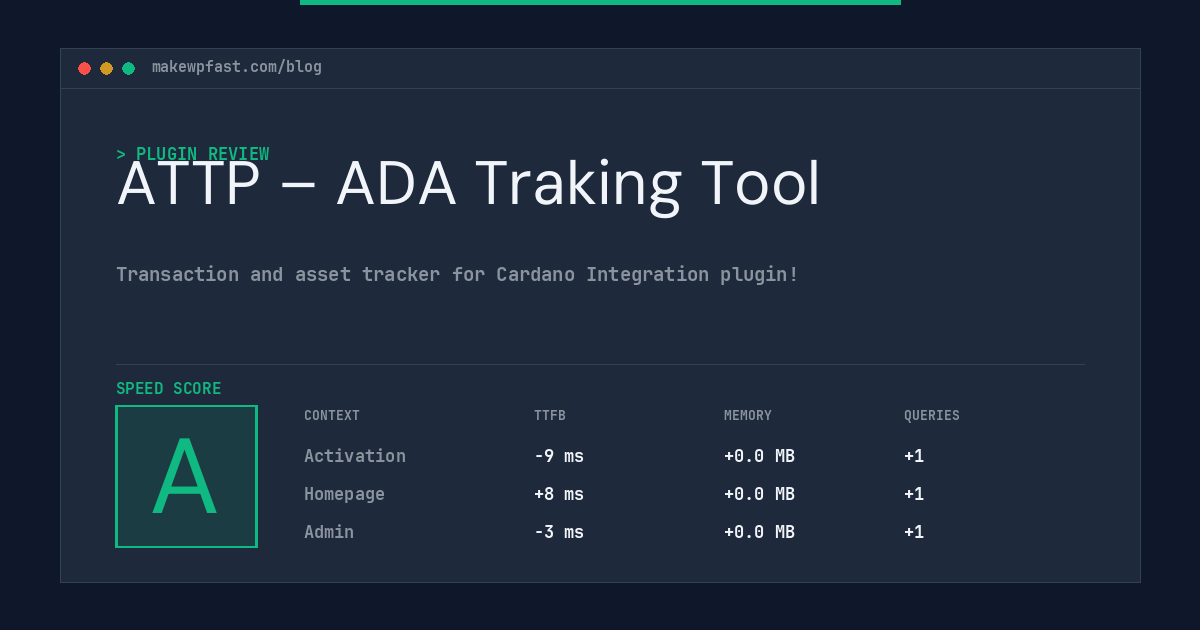
Task: Select the Homepage row label
Action: coord(344,494)
